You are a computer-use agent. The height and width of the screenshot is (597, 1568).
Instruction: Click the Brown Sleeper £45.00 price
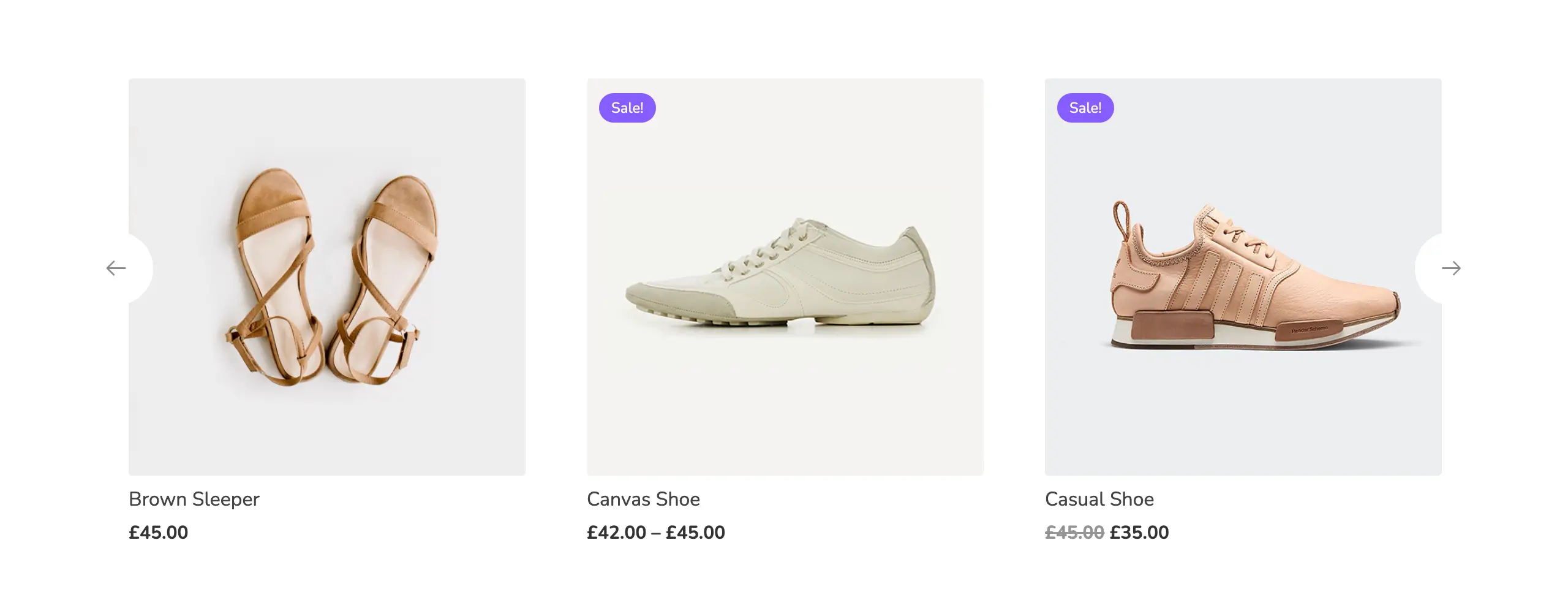158,533
